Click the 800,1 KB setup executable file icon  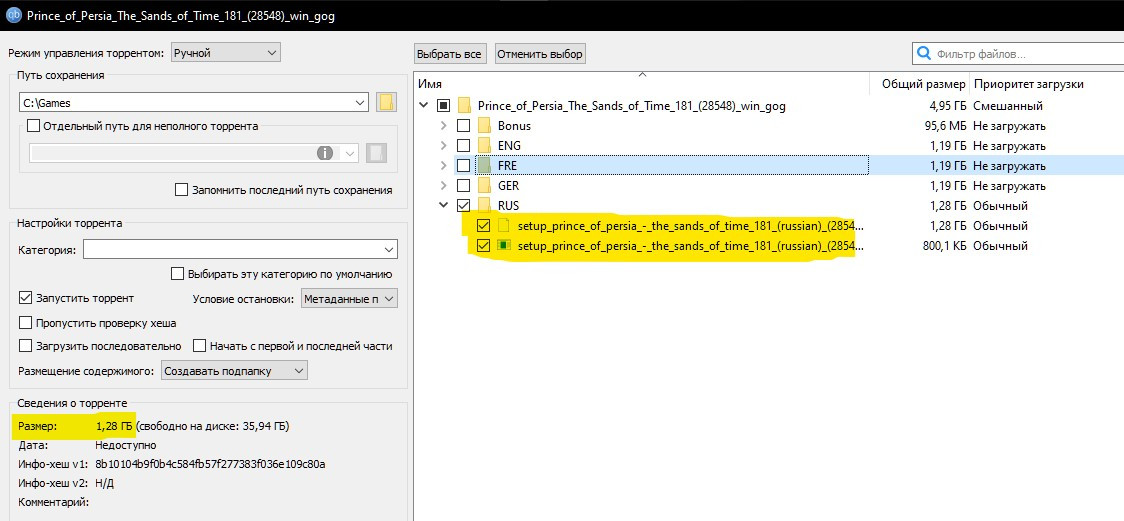coord(504,246)
